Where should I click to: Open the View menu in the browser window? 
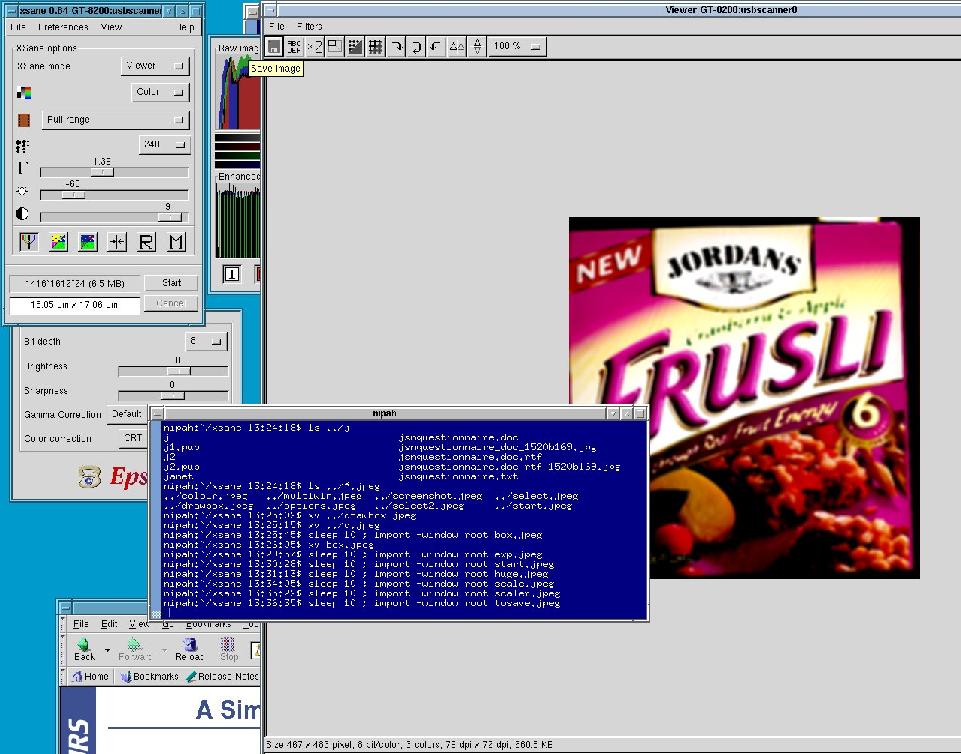(139, 624)
